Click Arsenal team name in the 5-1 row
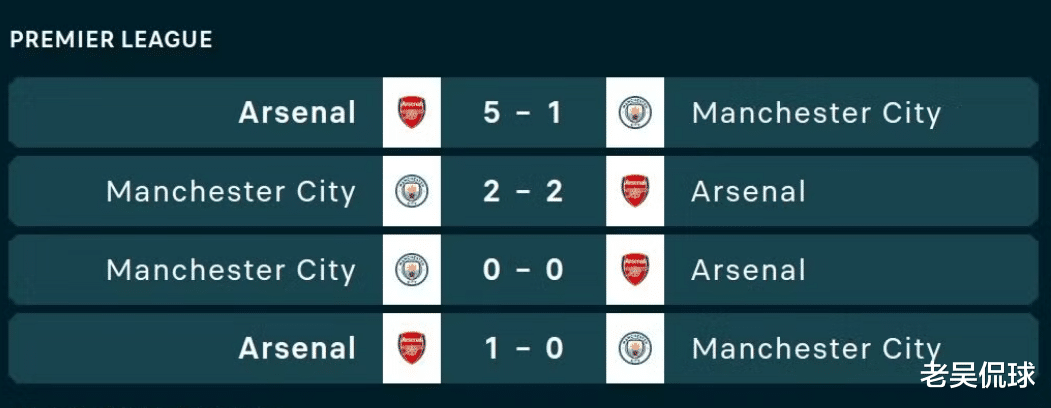This screenshot has width=1051, height=408. coord(297,112)
